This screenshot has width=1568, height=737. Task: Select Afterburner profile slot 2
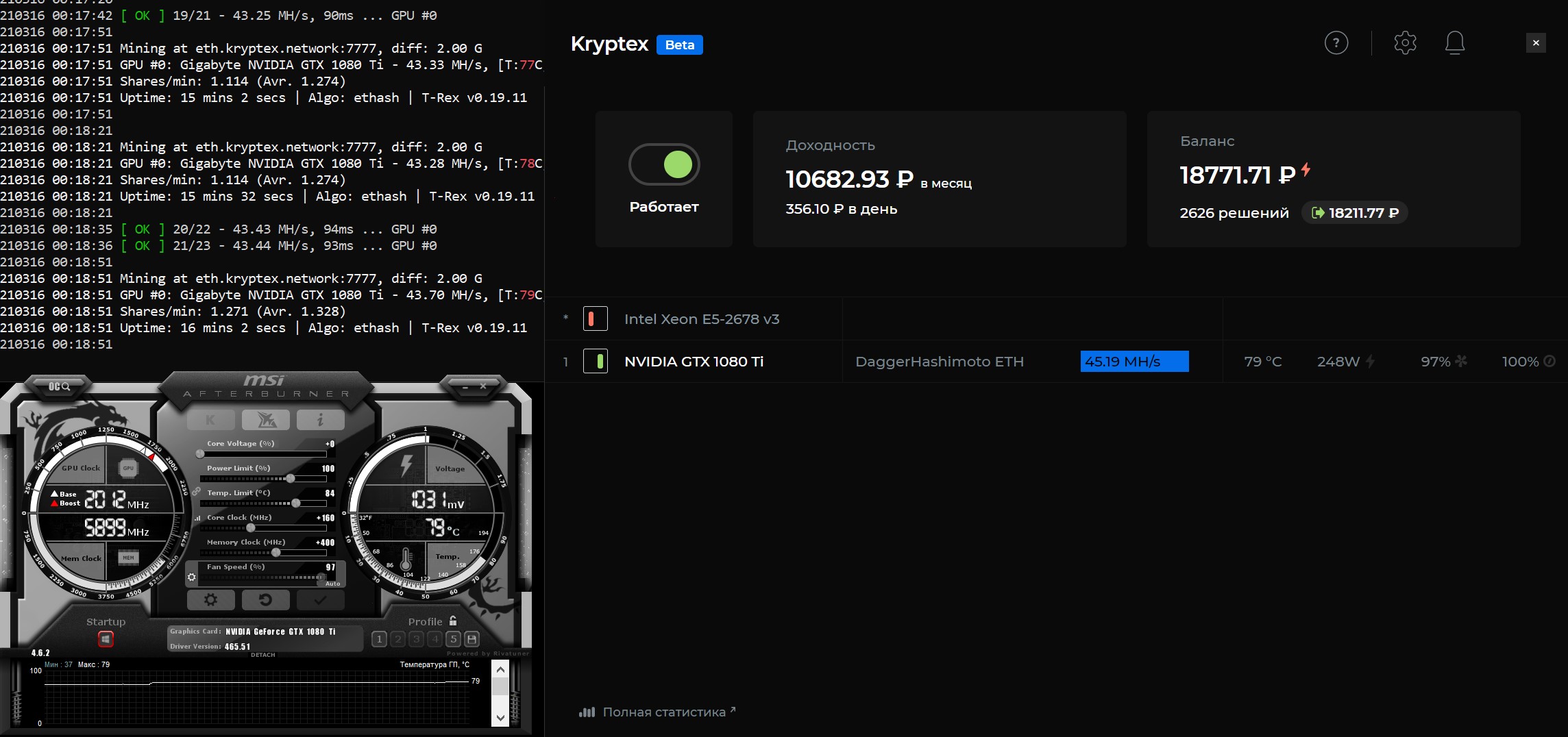[397, 639]
